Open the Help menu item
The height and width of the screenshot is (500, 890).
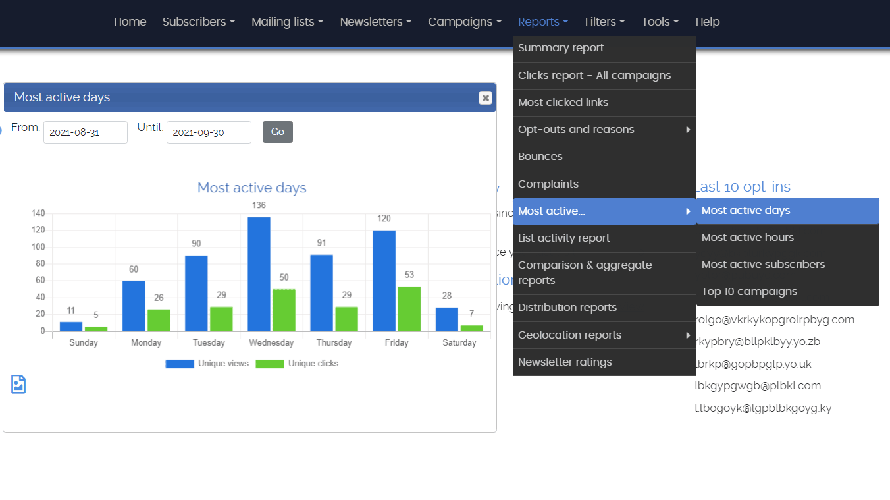707,22
